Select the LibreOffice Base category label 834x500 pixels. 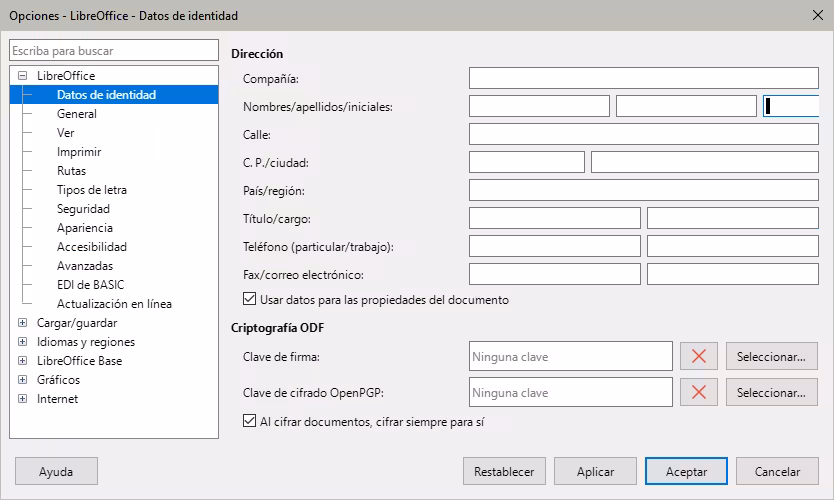pyautogui.click(x=79, y=361)
